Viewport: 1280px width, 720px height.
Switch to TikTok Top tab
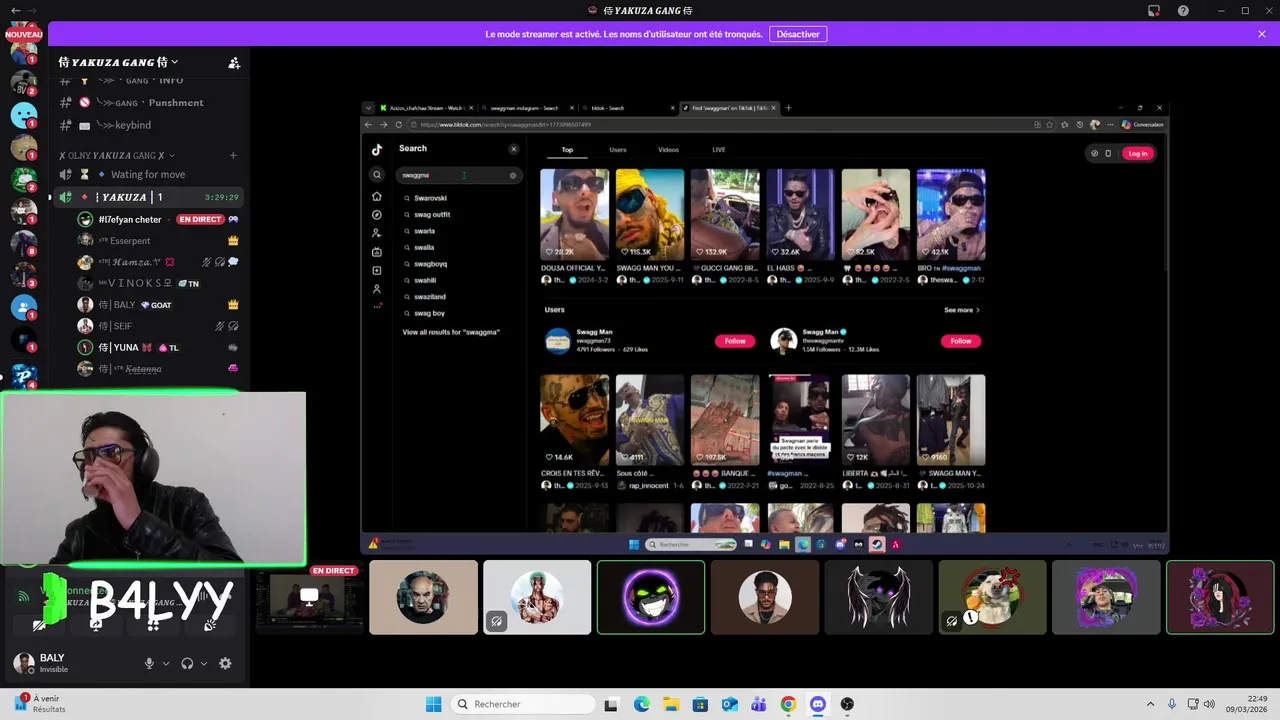coord(567,150)
